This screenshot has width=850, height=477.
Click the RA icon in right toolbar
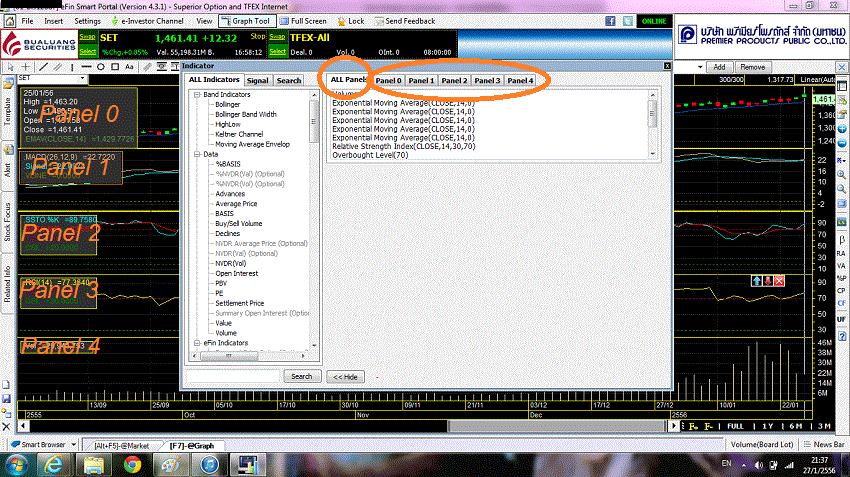pyautogui.click(x=841, y=253)
